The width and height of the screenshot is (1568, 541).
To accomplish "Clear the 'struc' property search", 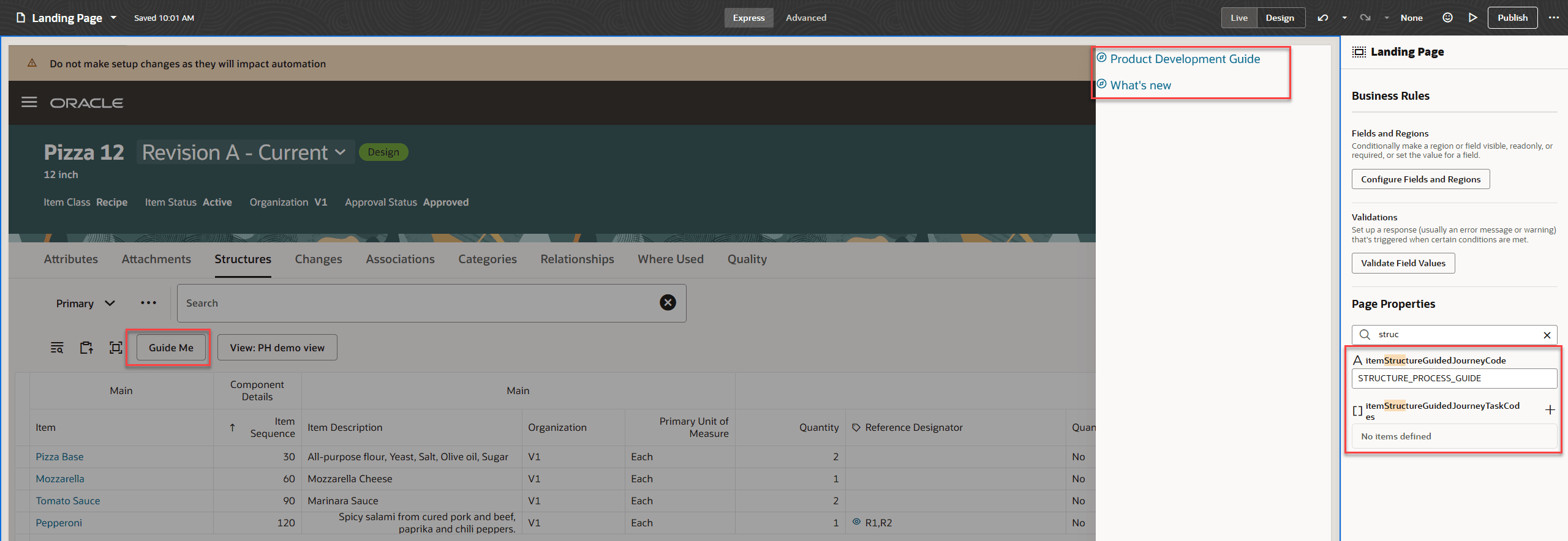I will 1547,335.
